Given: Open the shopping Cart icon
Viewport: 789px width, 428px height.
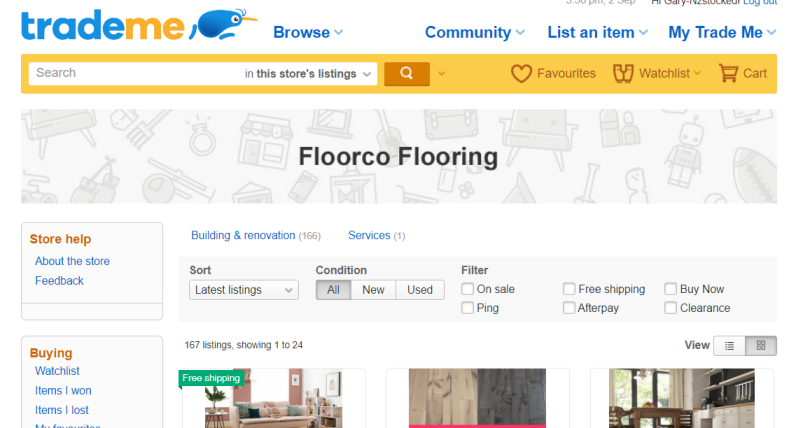Looking at the screenshot, I should [728, 73].
